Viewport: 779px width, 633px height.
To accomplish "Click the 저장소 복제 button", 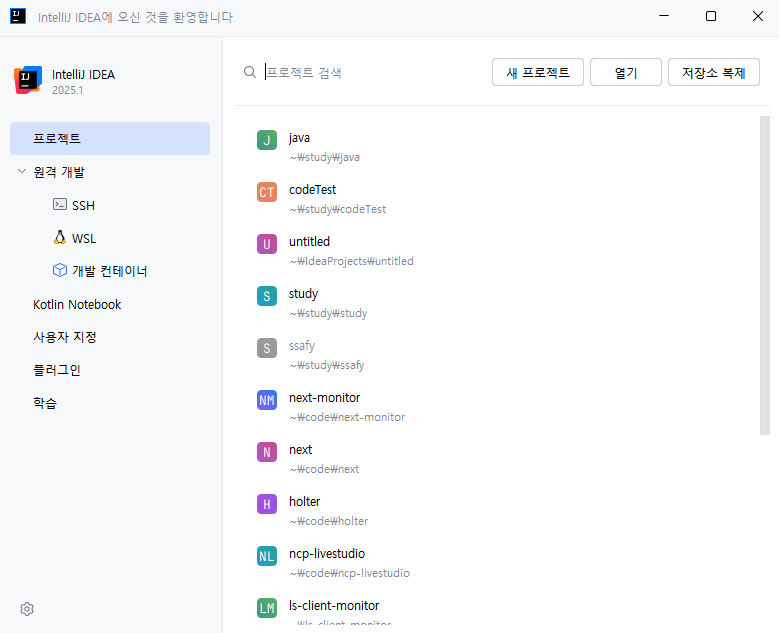I will pyautogui.click(x=713, y=73).
